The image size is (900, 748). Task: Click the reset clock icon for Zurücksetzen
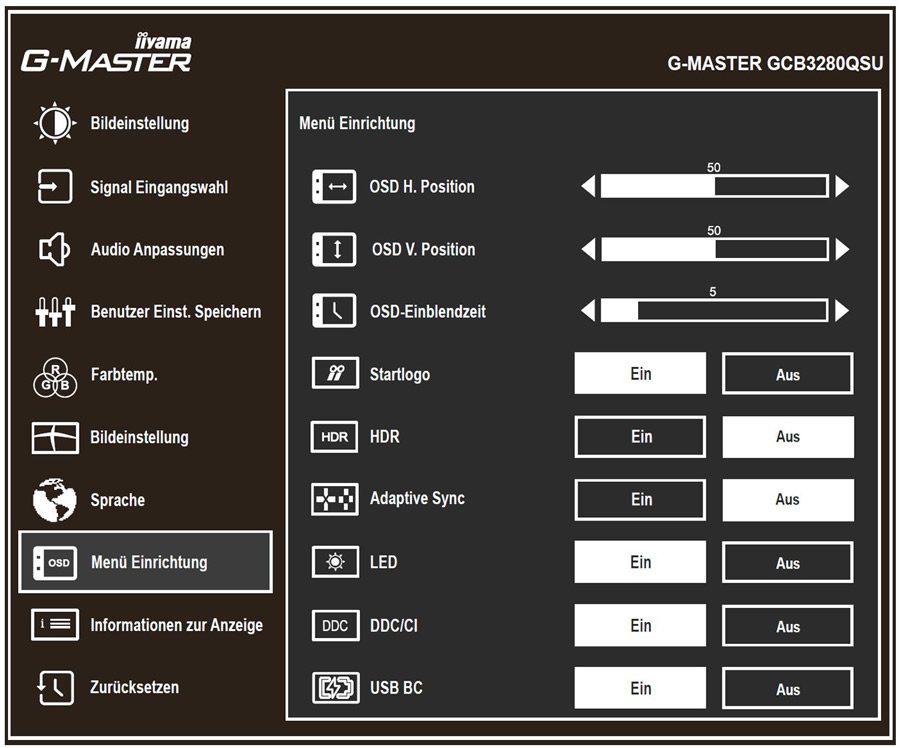55,687
